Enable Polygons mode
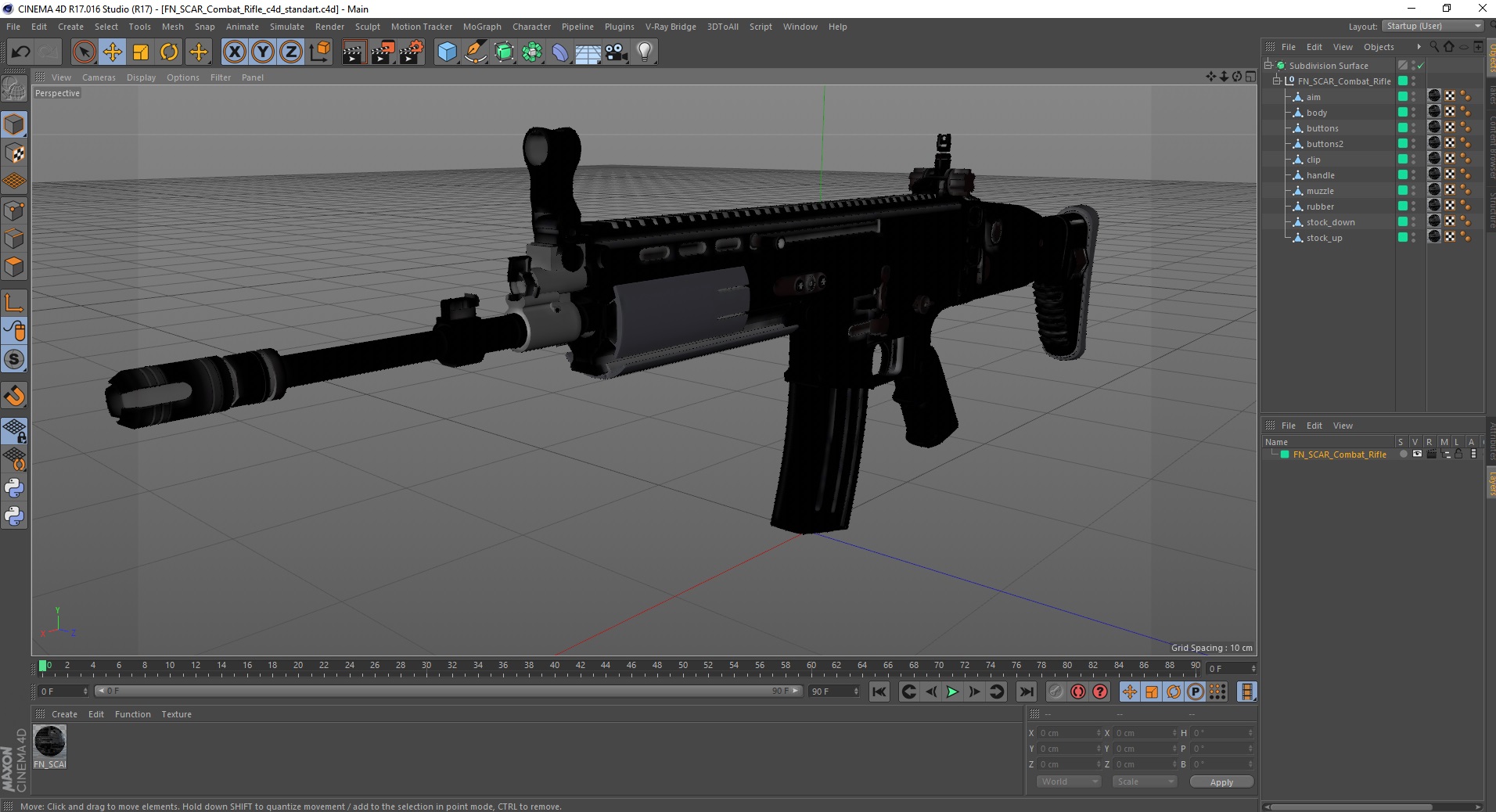Screen dimensions: 1496x812 (x=14, y=267)
